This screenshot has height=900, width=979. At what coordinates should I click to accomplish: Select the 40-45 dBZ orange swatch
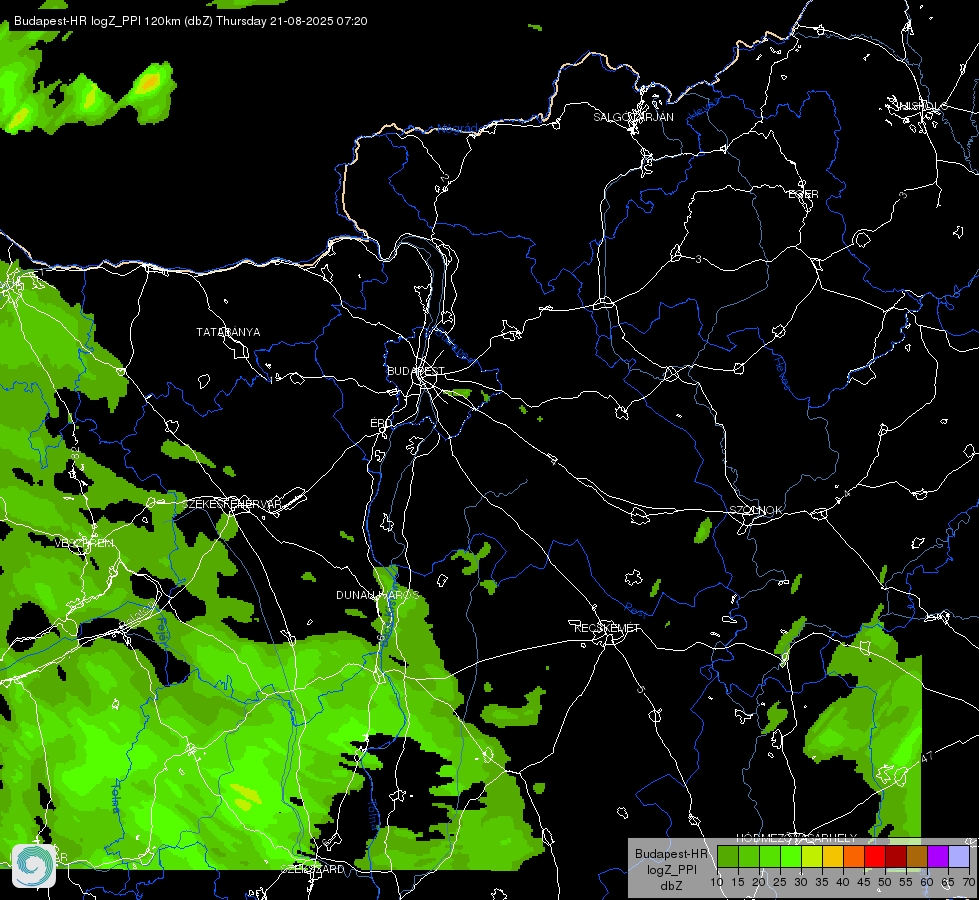[x=854, y=856]
